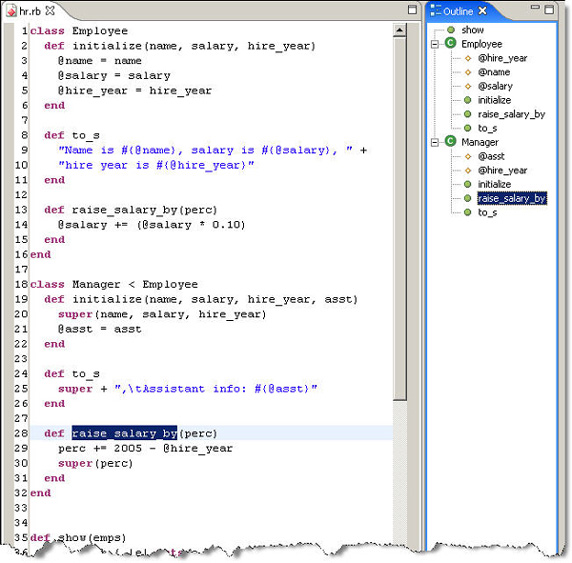572x563 pixels.
Task: Click the diamond icon beside @asst
Action: click(x=468, y=157)
